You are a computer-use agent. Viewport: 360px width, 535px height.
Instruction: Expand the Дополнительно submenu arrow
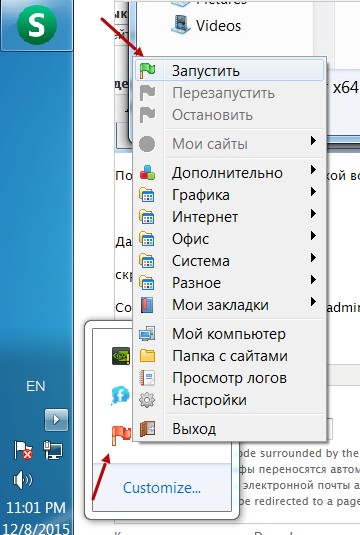tap(313, 170)
